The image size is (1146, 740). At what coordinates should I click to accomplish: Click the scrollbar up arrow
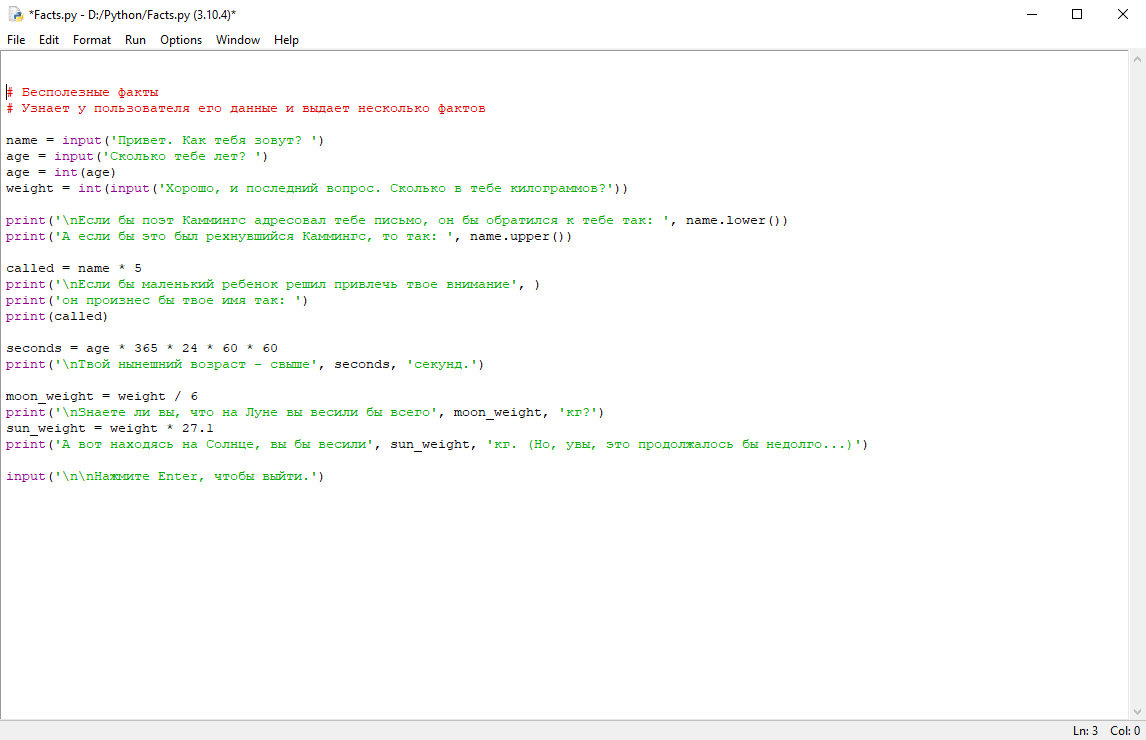1137,58
